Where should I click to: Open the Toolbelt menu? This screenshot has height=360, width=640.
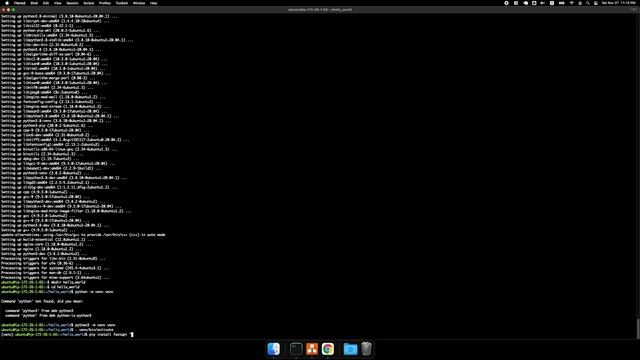pos(122,3)
